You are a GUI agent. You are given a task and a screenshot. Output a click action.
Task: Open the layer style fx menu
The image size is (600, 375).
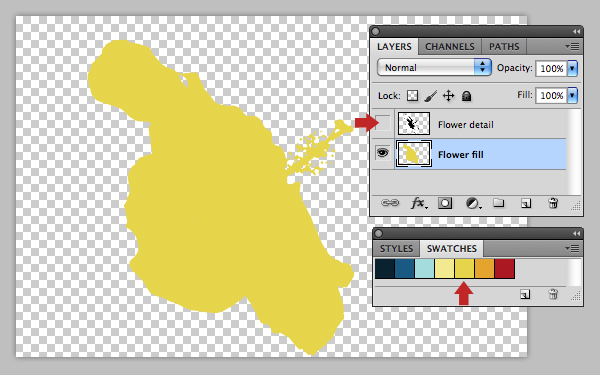pyautogui.click(x=419, y=203)
